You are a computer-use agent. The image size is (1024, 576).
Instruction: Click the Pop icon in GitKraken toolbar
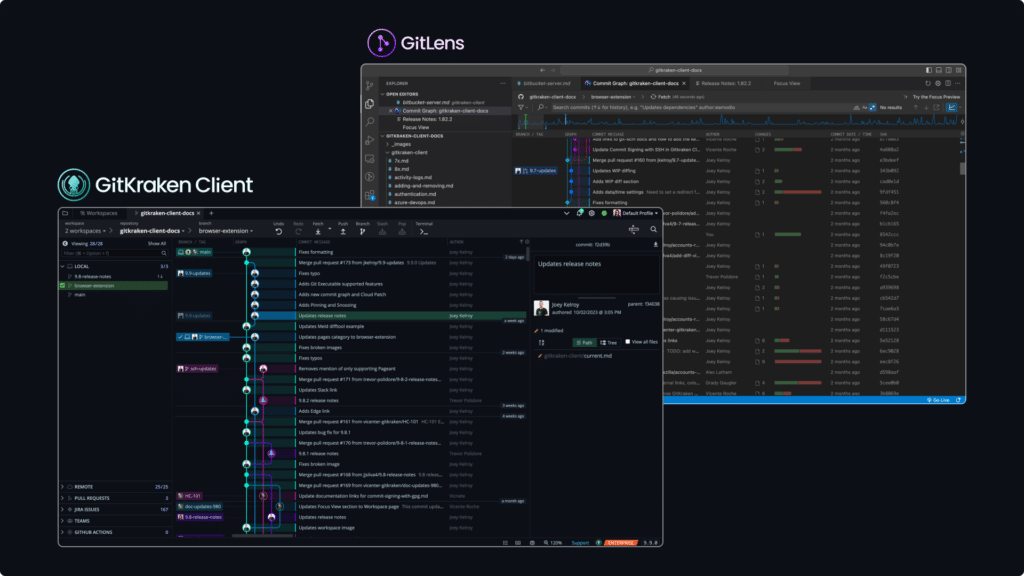point(402,231)
